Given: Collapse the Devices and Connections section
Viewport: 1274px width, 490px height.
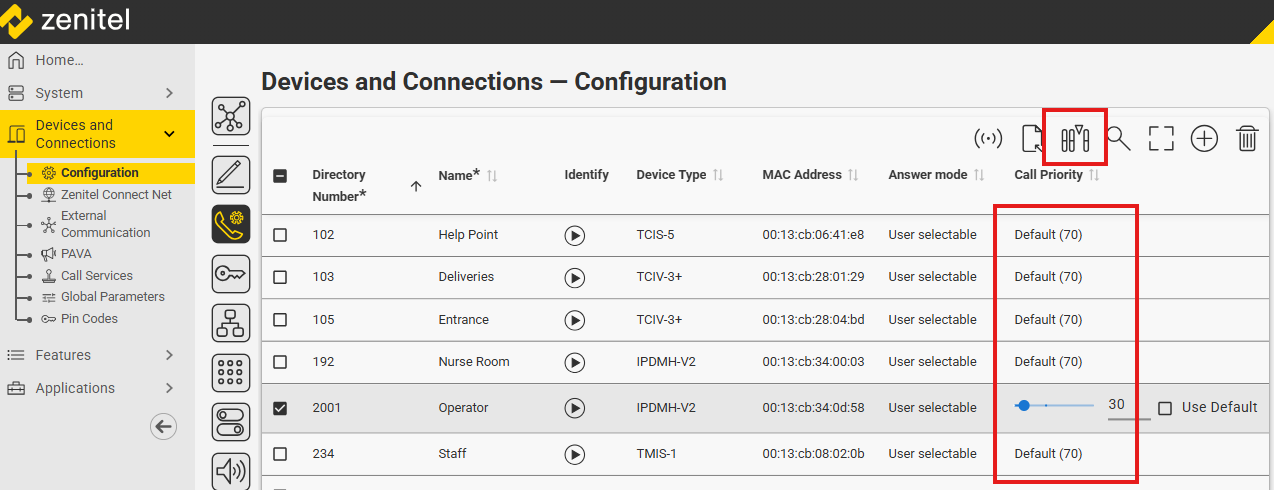Looking at the screenshot, I should pos(169,134).
